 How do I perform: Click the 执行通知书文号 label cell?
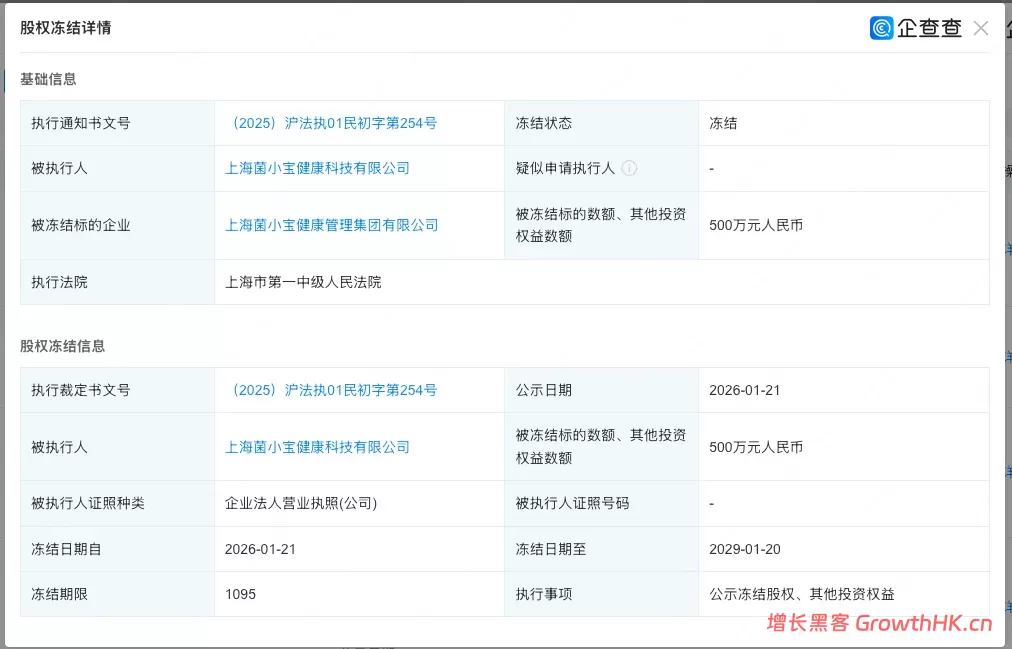coord(117,123)
